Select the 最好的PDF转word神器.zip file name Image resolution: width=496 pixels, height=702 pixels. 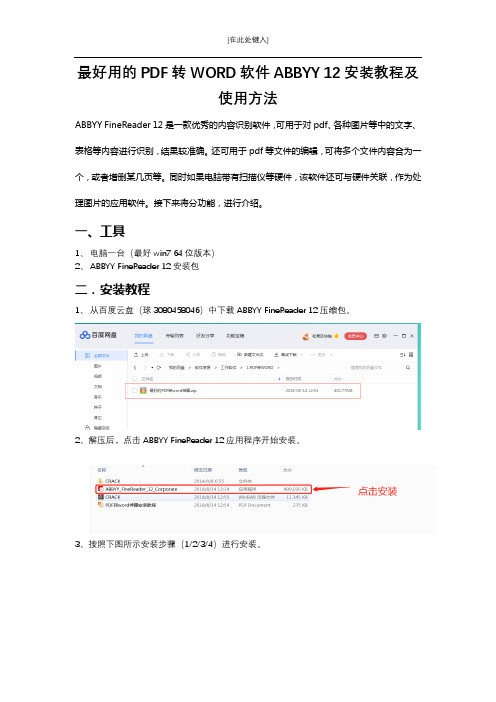(173, 390)
